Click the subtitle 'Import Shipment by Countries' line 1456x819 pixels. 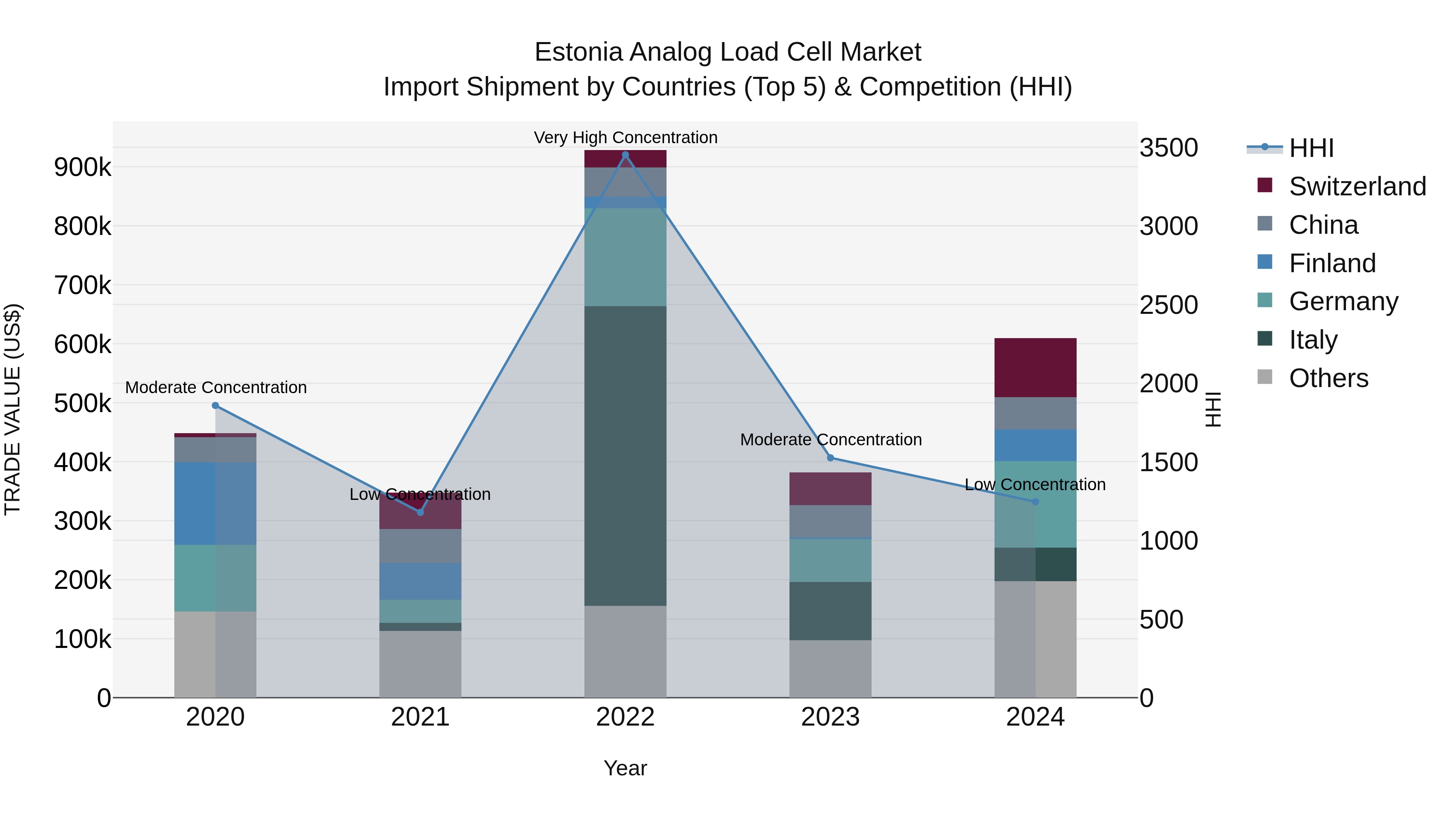(728, 87)
